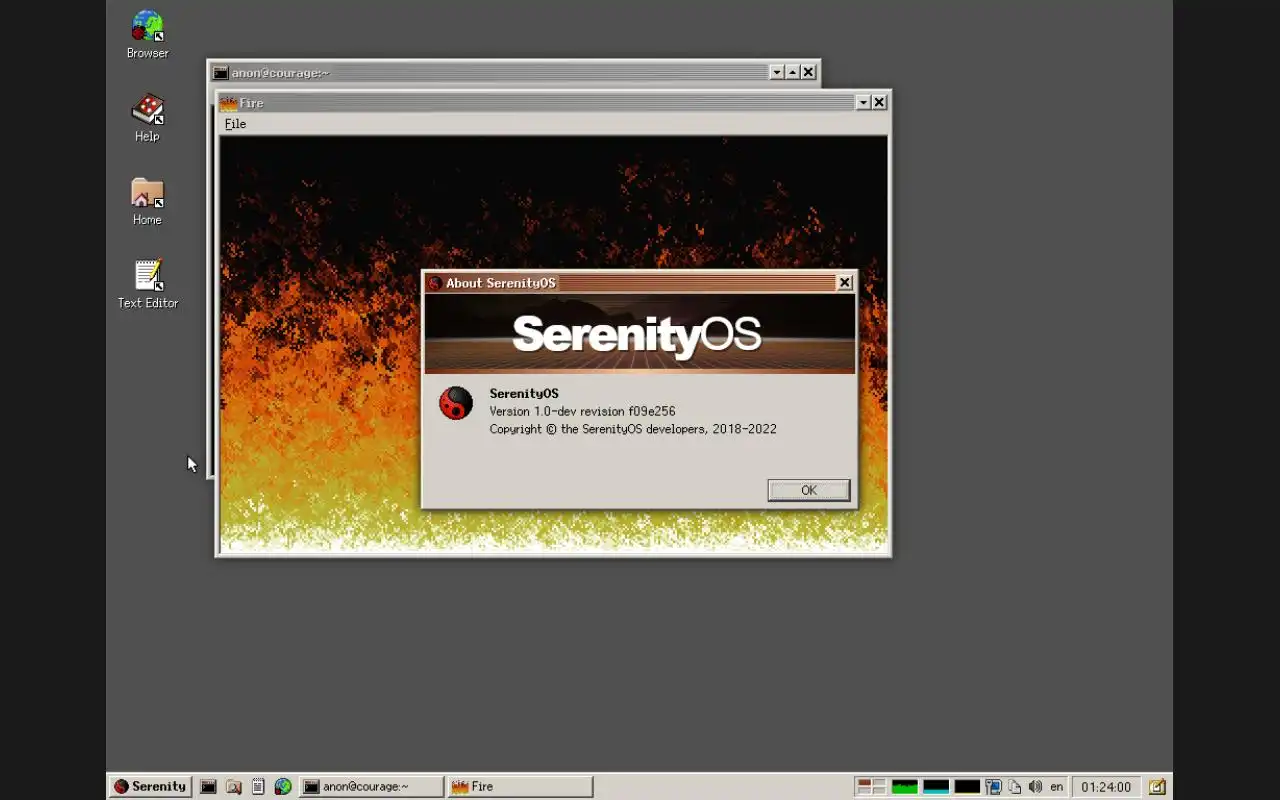Viewport: 1280px width, 800px height.
Task: Open the Serenity start menu
Action: tap(150, 786)
